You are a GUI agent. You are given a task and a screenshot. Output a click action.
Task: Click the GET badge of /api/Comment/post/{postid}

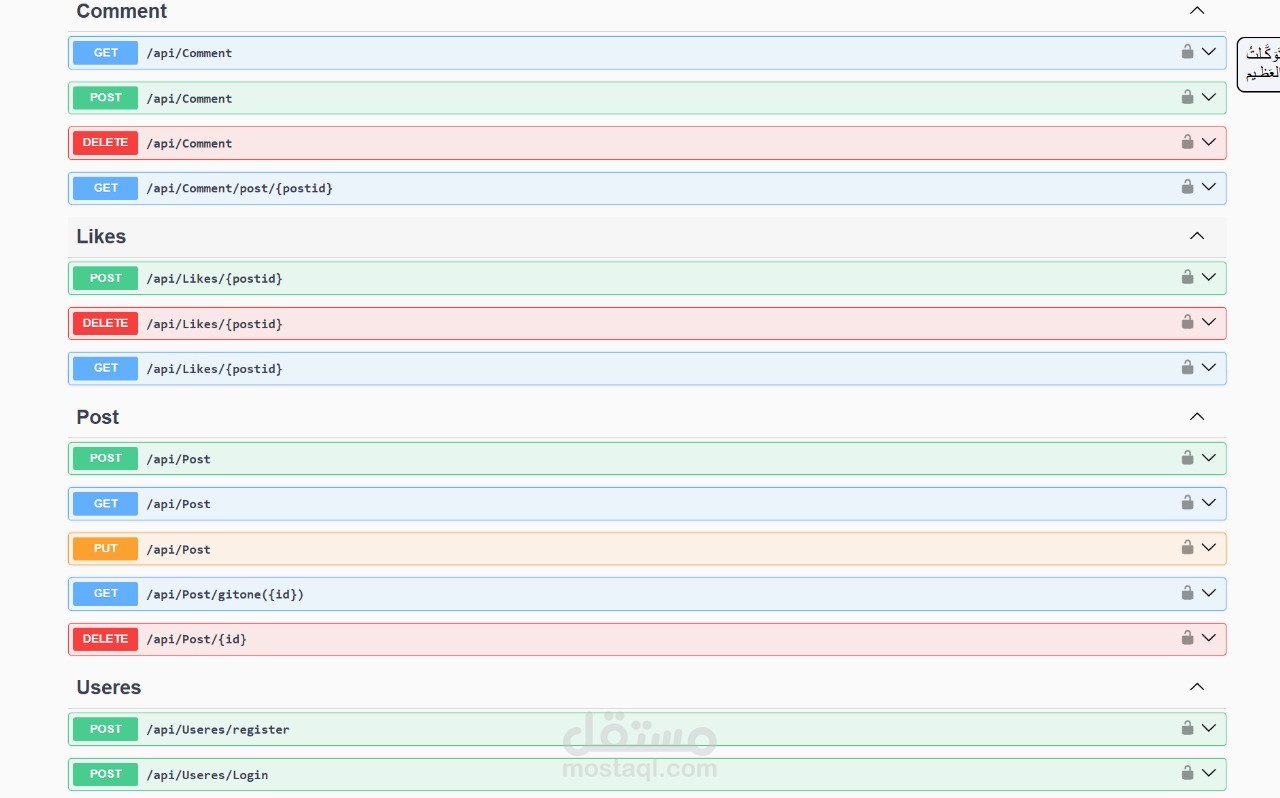pos(105,188)
